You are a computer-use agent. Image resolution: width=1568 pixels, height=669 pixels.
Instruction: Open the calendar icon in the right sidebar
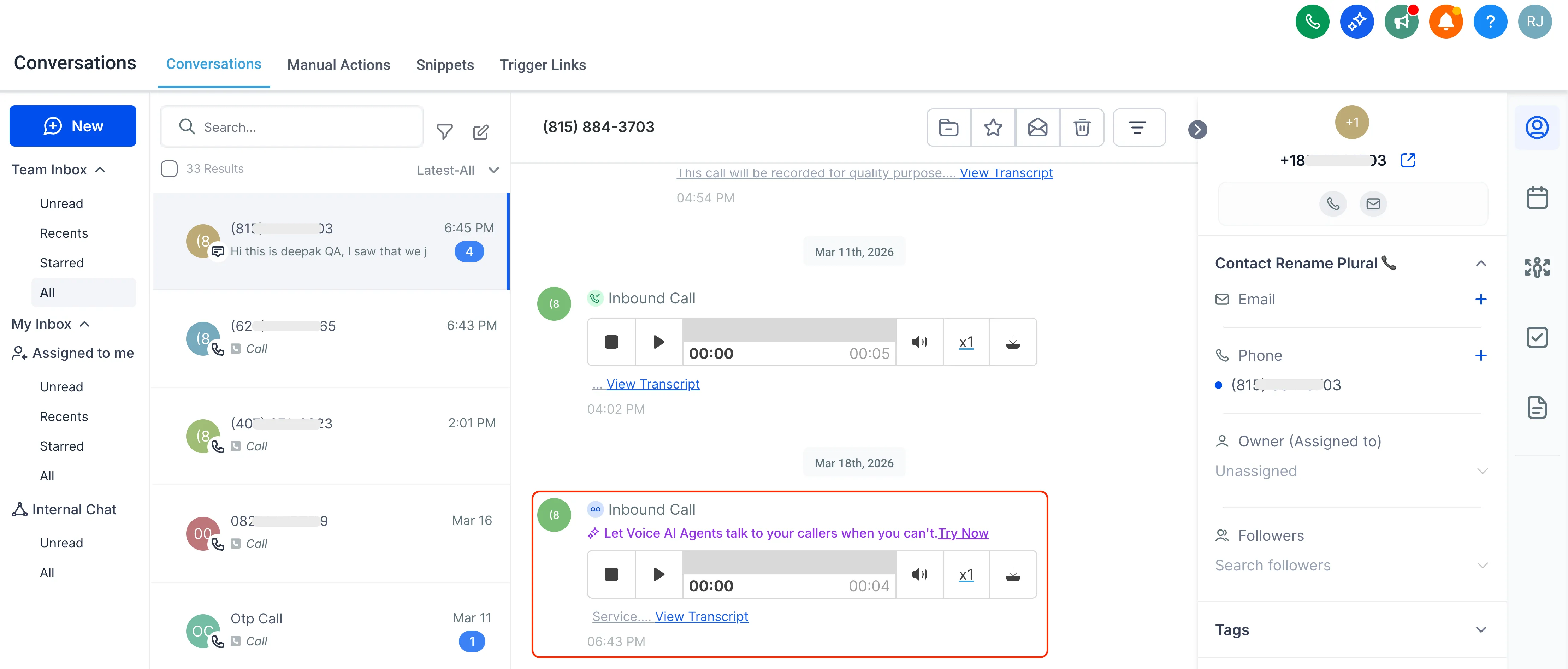coord(1536,198)
